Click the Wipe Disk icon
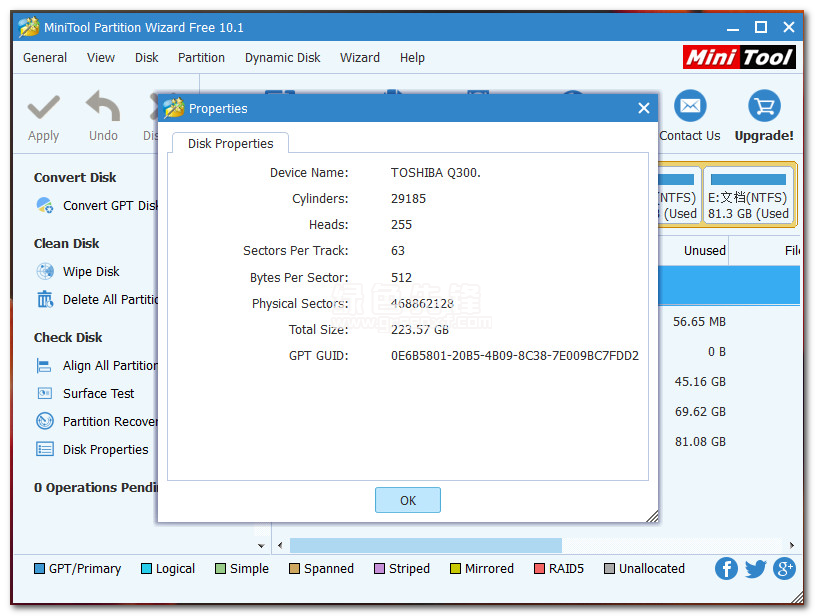The height and width of the screenshot is (616, 815). click(45, 271)
